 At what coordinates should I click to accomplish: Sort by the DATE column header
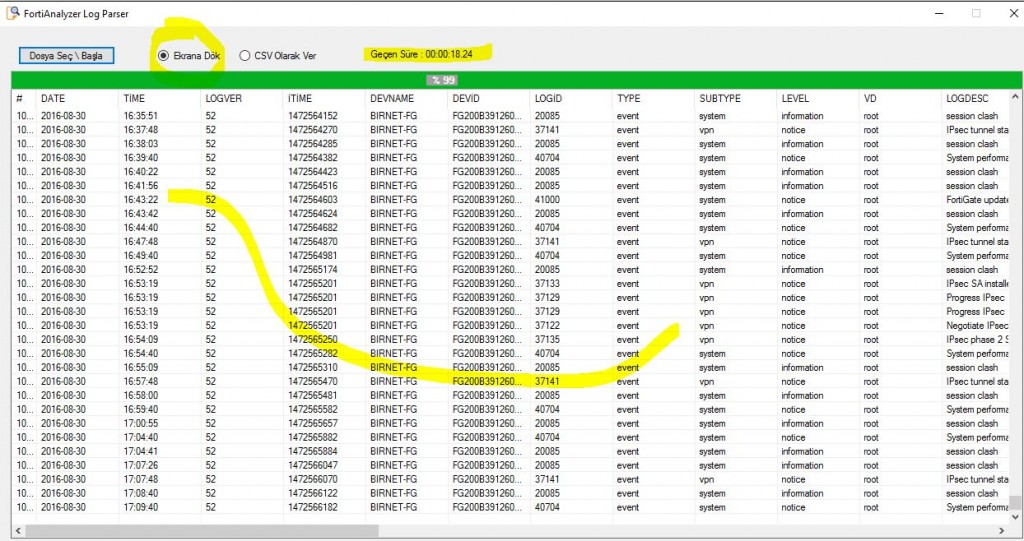click(53, 98)
